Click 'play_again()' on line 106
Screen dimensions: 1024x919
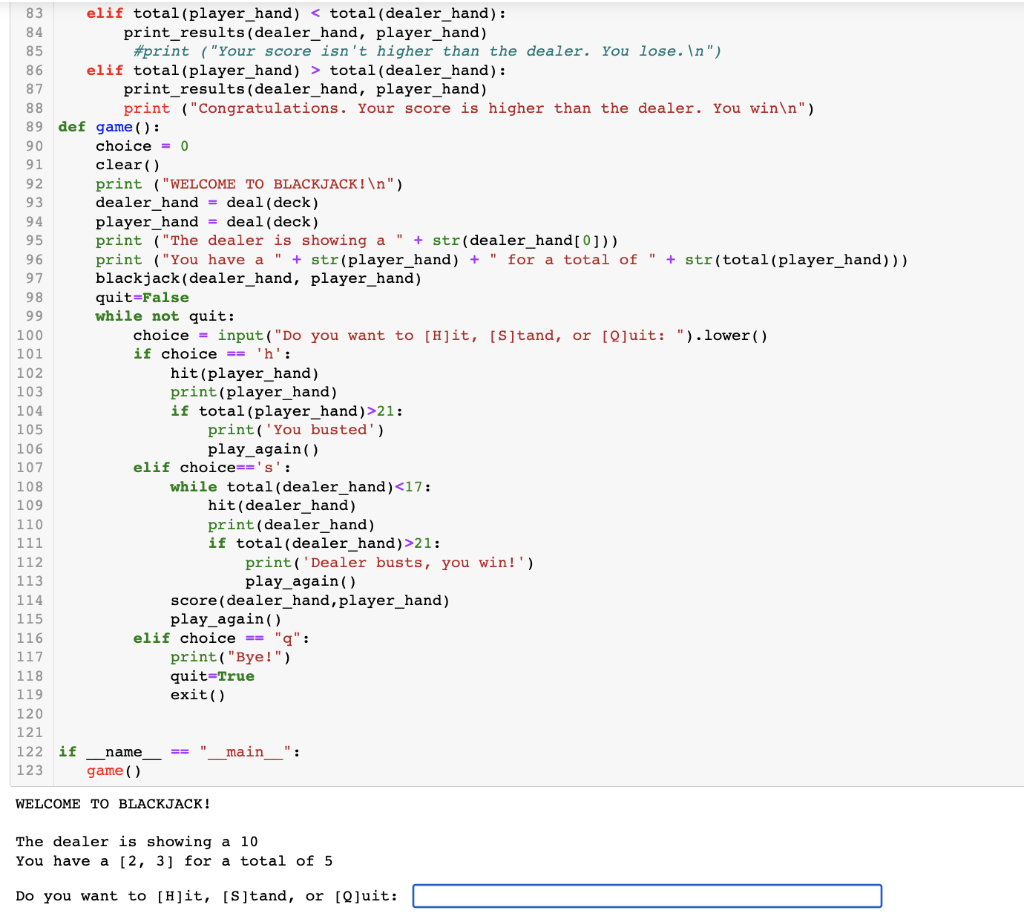tap(263, 449)
